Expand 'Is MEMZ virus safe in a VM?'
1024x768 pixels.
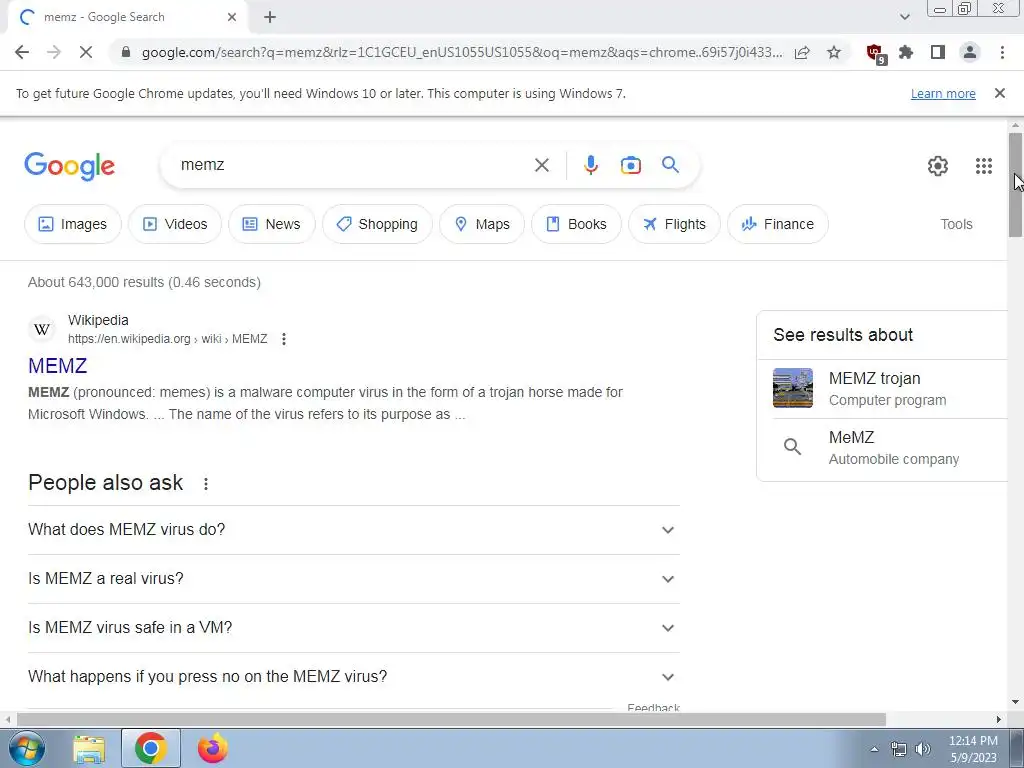tap(353, 628)
